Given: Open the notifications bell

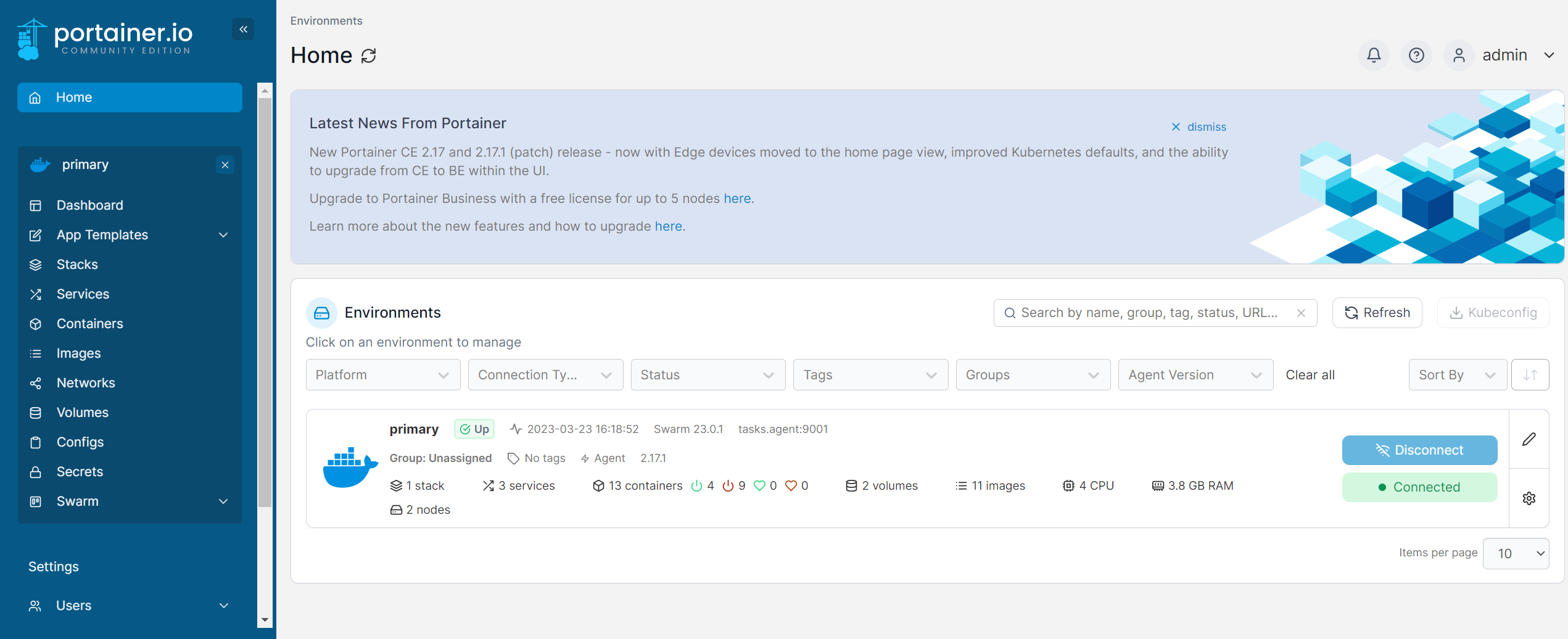Looking at the screenshot, I should [x=1373, y=56].
